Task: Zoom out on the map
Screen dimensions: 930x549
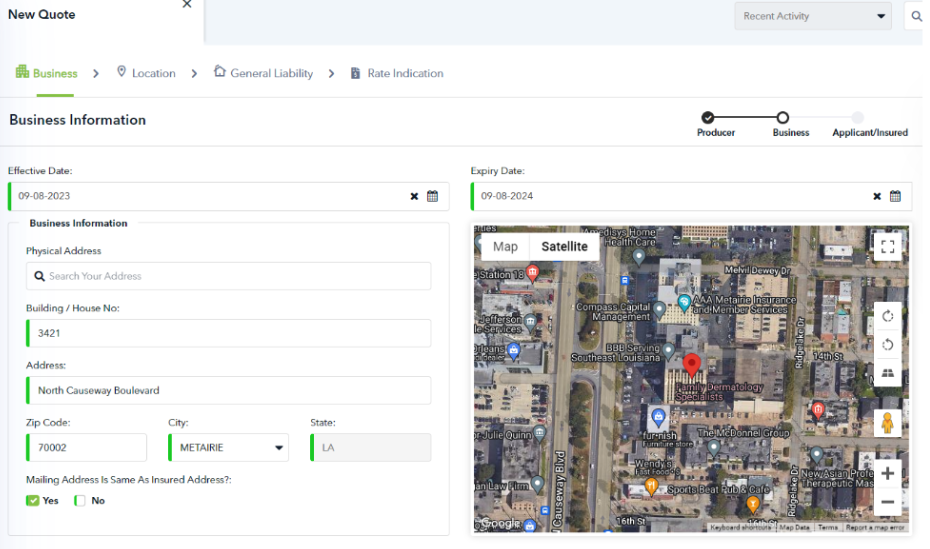Action: [x=887, y=502]
